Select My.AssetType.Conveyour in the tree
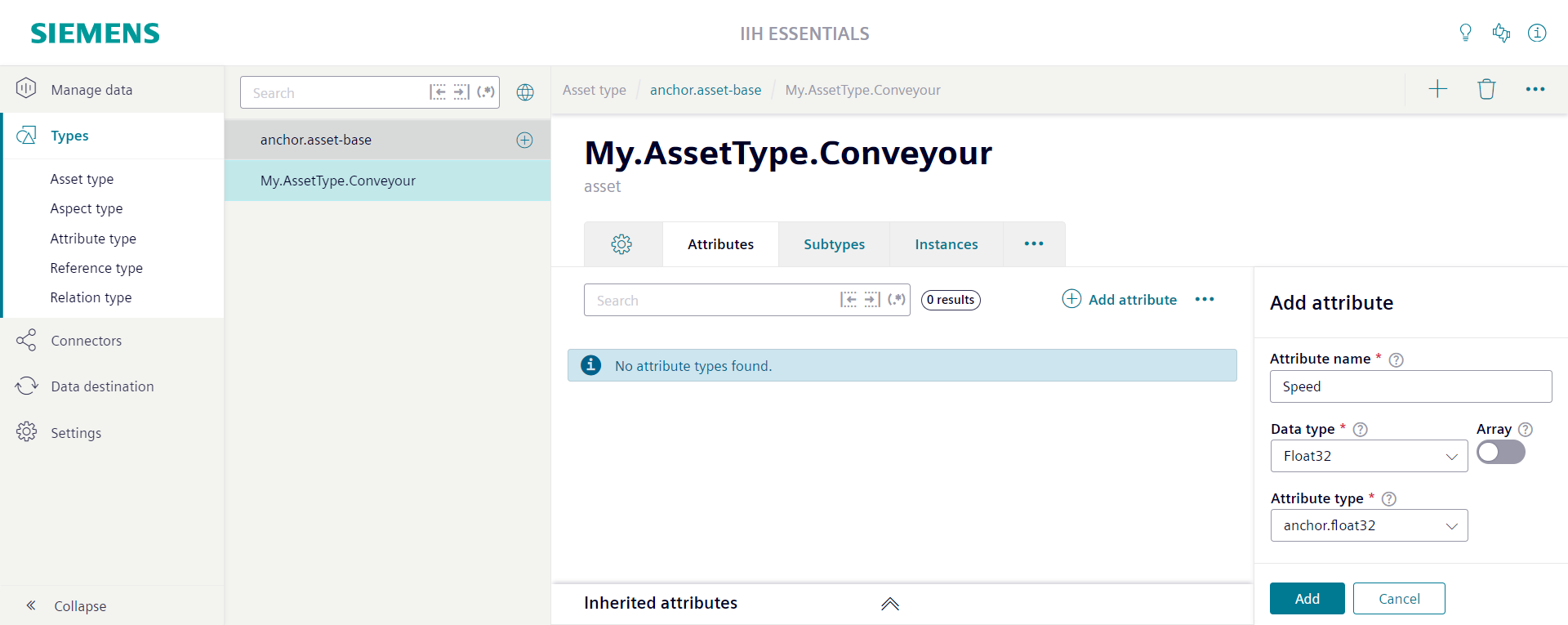Screen dimensions: 1568x625 [x=387, y=181]
